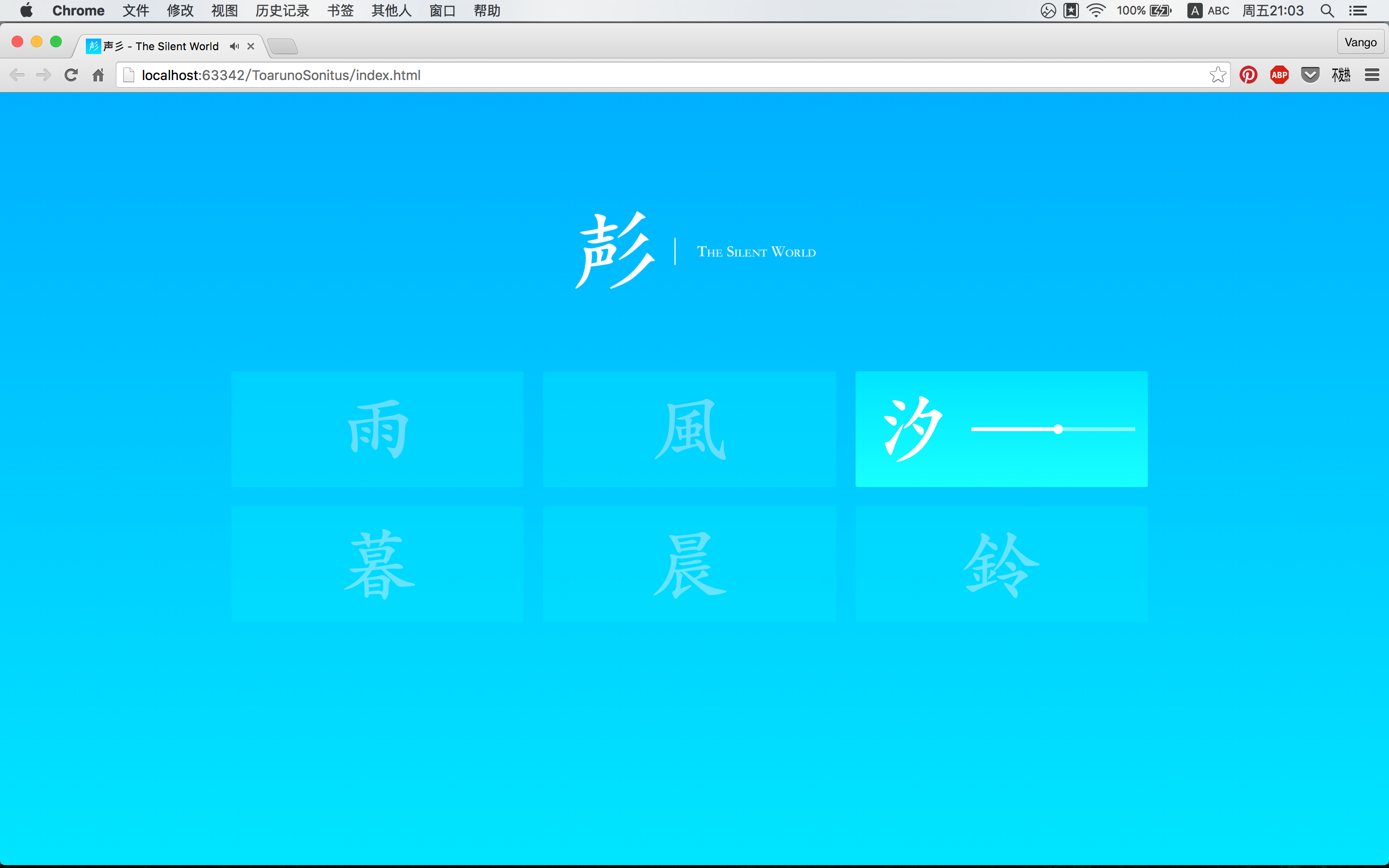1389x868 pixels.
Task: Mute tab via speaker icon
Action: click(234, 46)
